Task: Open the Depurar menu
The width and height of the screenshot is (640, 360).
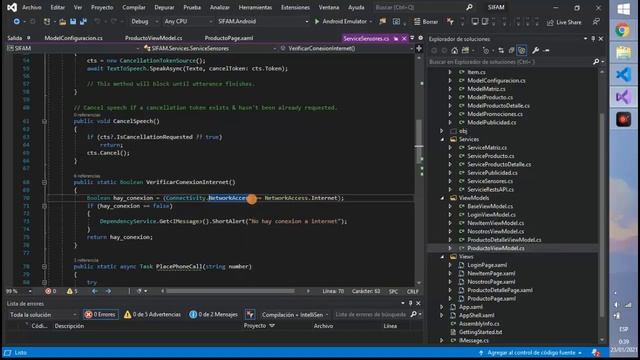Action: point(164,7)
